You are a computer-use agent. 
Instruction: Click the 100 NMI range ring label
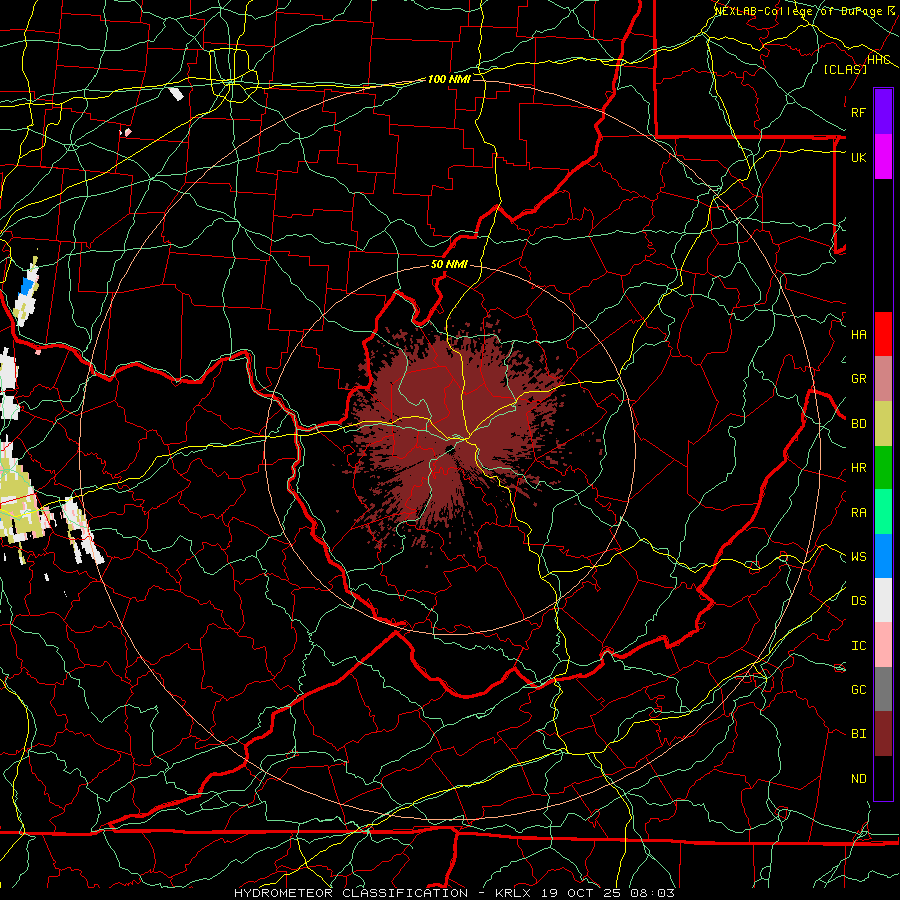click(449, 79)
